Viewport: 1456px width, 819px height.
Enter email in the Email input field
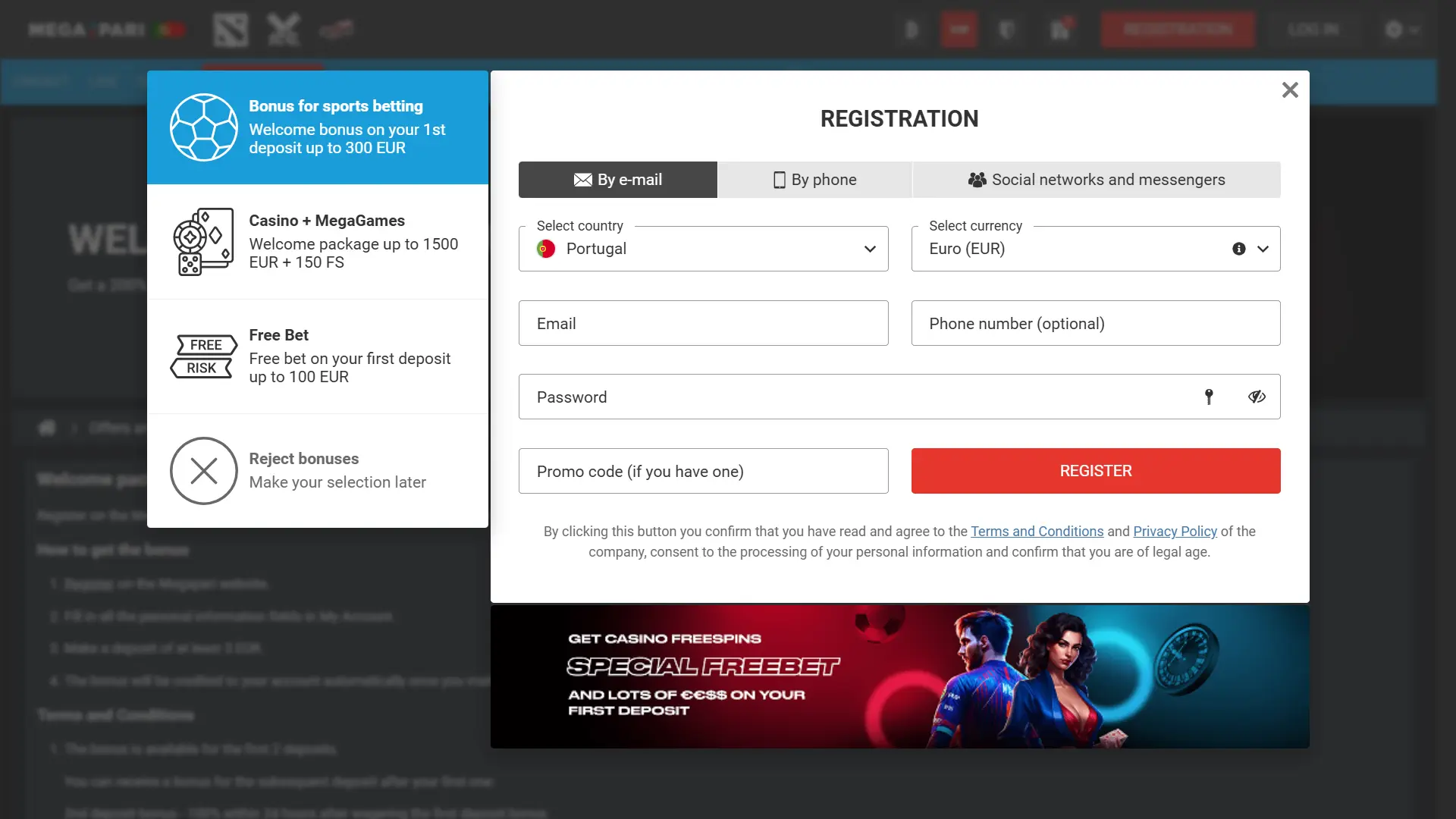pyautogui.click(x=703, y=323)
